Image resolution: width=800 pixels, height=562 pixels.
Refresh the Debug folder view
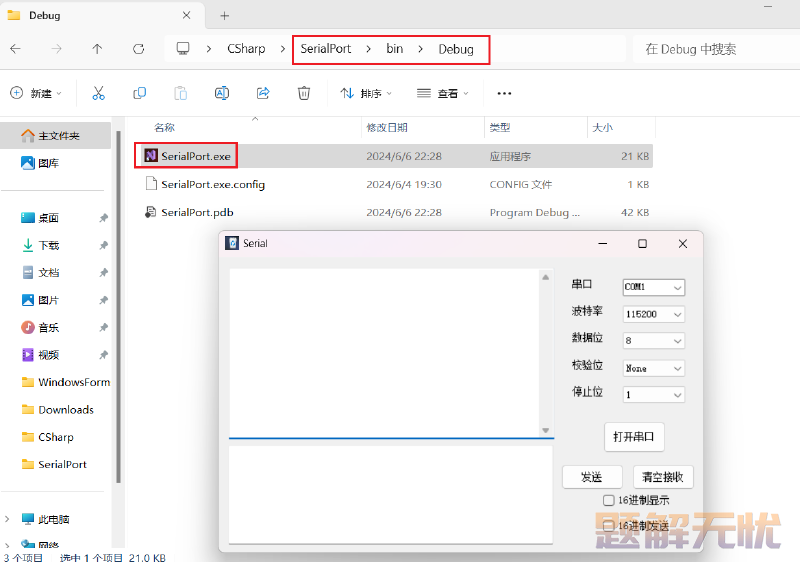pyautogui.click(x=138, y=49)
